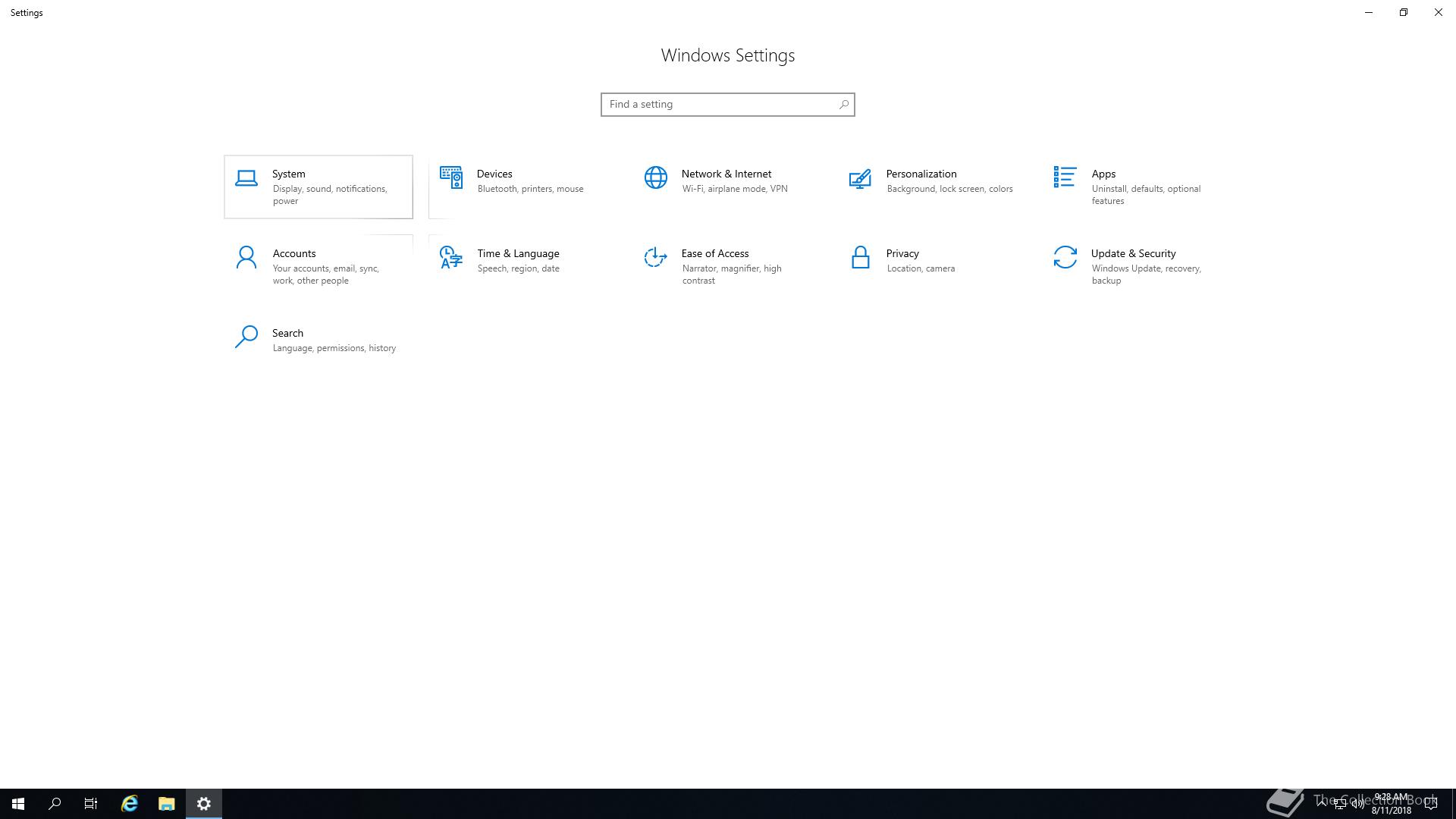Open Network & Internet globe icon

click(655, 178)
